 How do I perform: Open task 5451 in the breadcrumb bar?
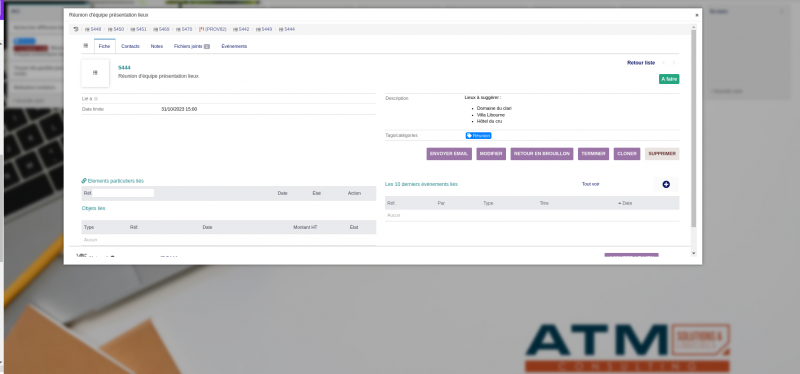pyautogui.click(x=138, y=30)
